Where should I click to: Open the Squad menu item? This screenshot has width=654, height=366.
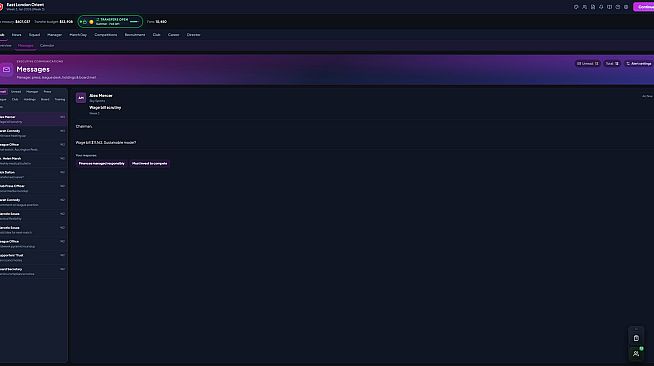pyautogui.click(x=34, y=35)
